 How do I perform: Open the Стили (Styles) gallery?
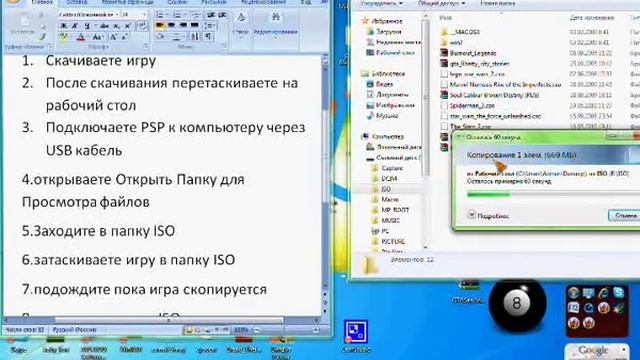pos(240,24)
